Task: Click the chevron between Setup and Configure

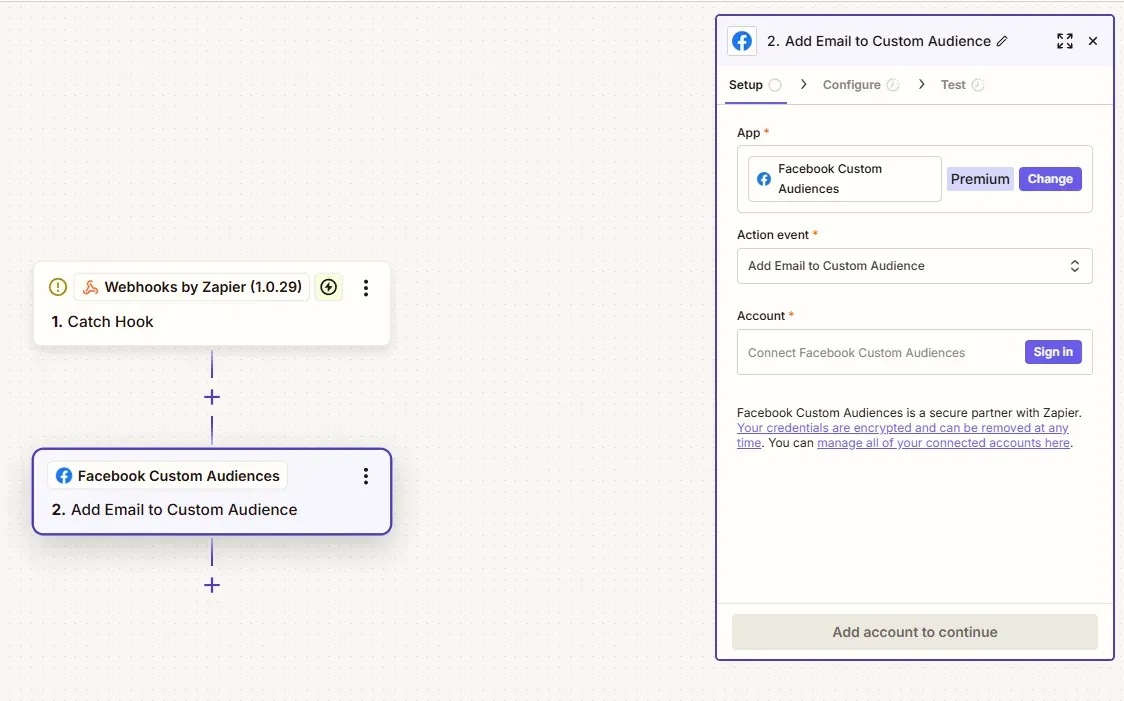Action: [804, 85]
